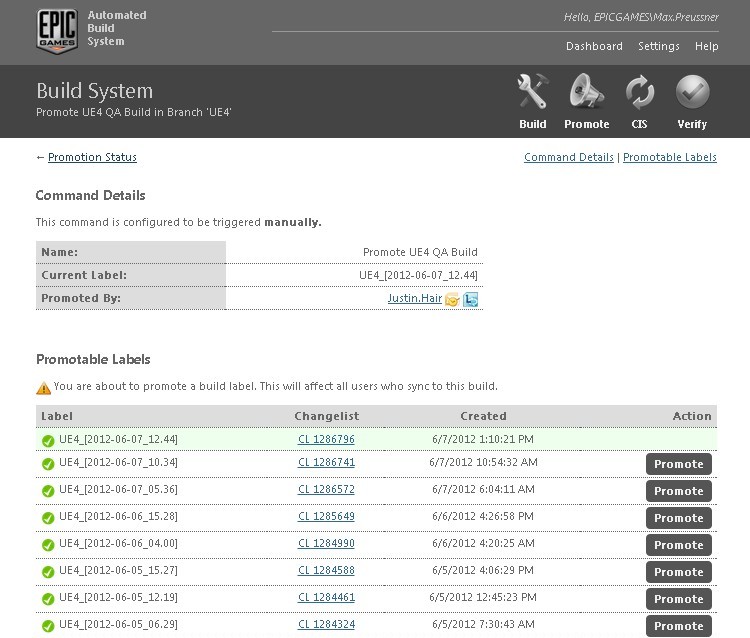Click the messenger icon beside Justin.Hair
Image resolution: width=750 pixels, height=638 pixels.
click(x=471, y=299)
